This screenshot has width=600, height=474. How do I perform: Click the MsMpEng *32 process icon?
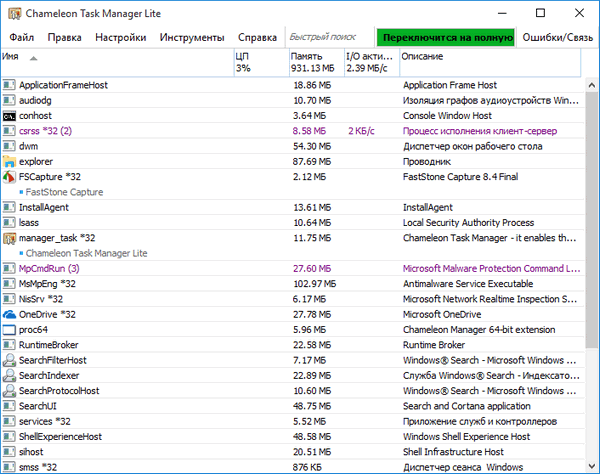[x=9, y=284]
